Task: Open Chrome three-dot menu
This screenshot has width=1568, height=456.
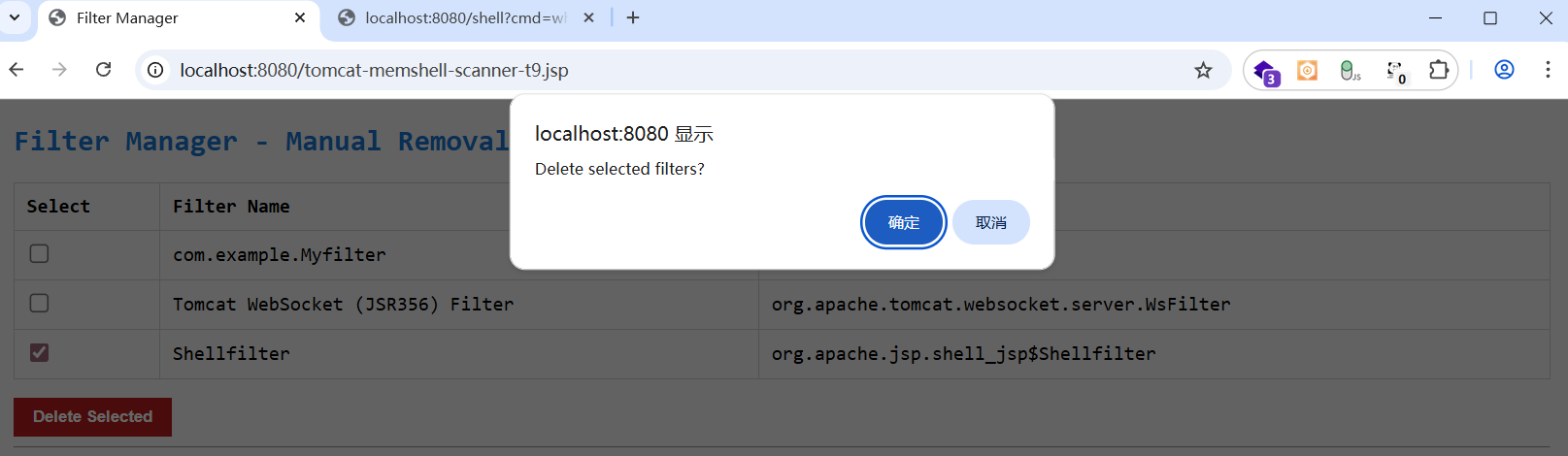Action: [1548, 70]
